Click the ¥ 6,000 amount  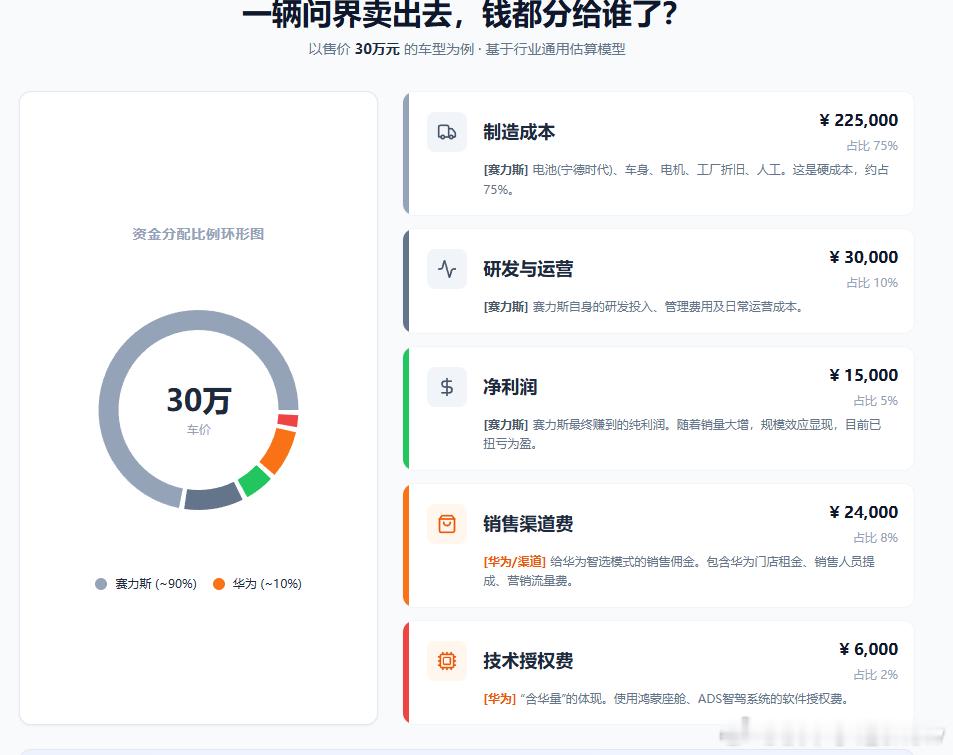coord(869,649)
